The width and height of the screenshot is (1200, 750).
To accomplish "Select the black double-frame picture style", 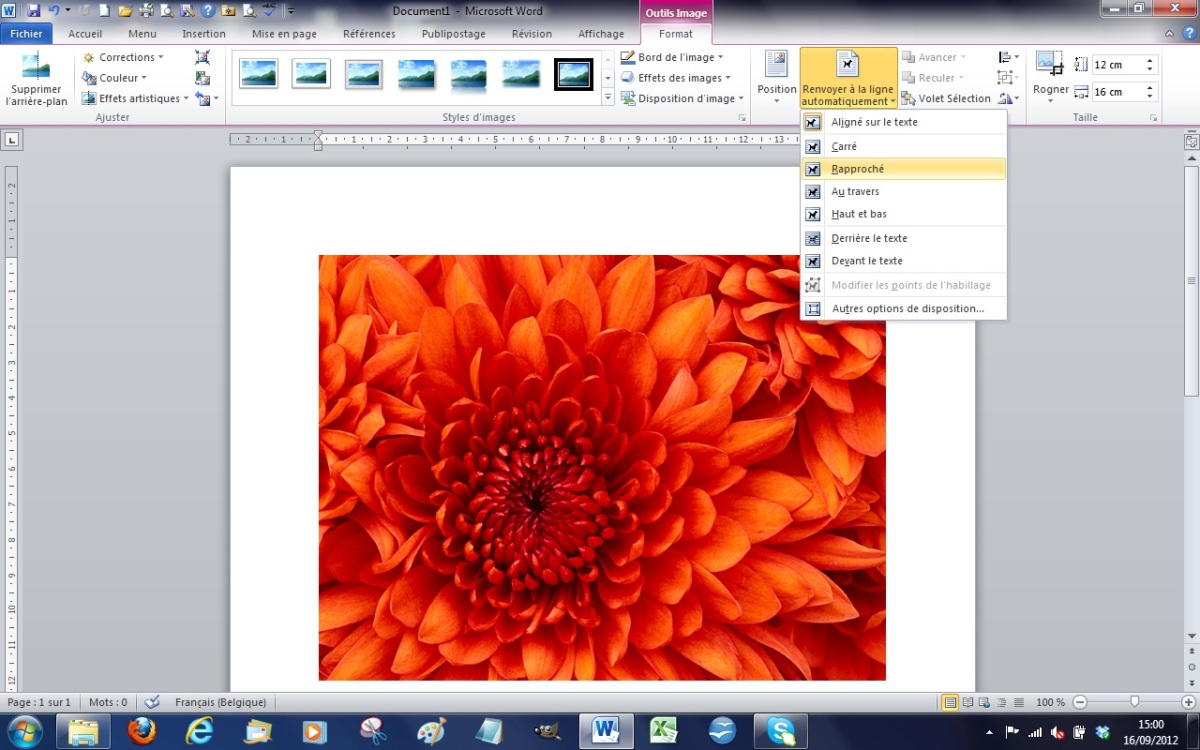I will (574, 74).
